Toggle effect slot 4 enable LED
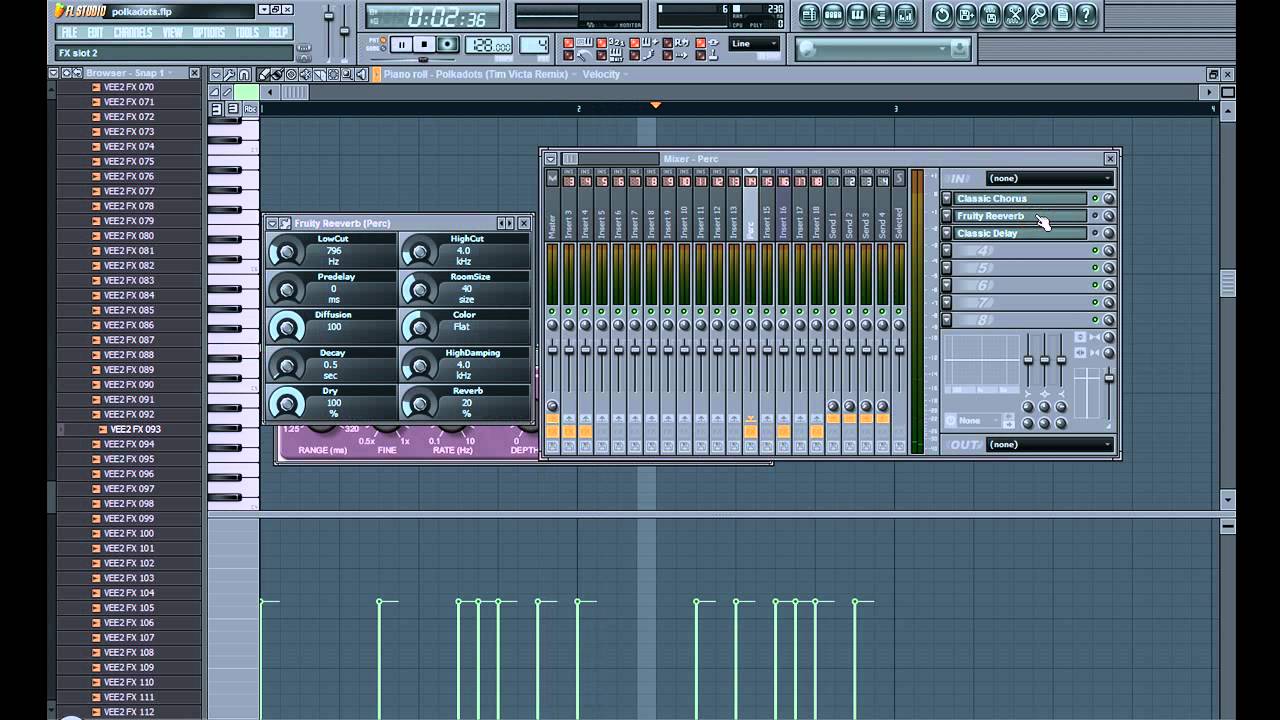Viewport: 1280px width, 720px height. point(1095,250)
